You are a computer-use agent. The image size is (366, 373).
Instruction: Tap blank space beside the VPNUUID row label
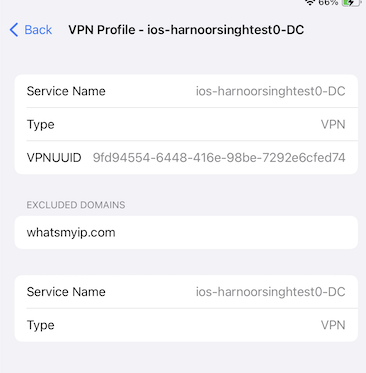coord(87,158)
